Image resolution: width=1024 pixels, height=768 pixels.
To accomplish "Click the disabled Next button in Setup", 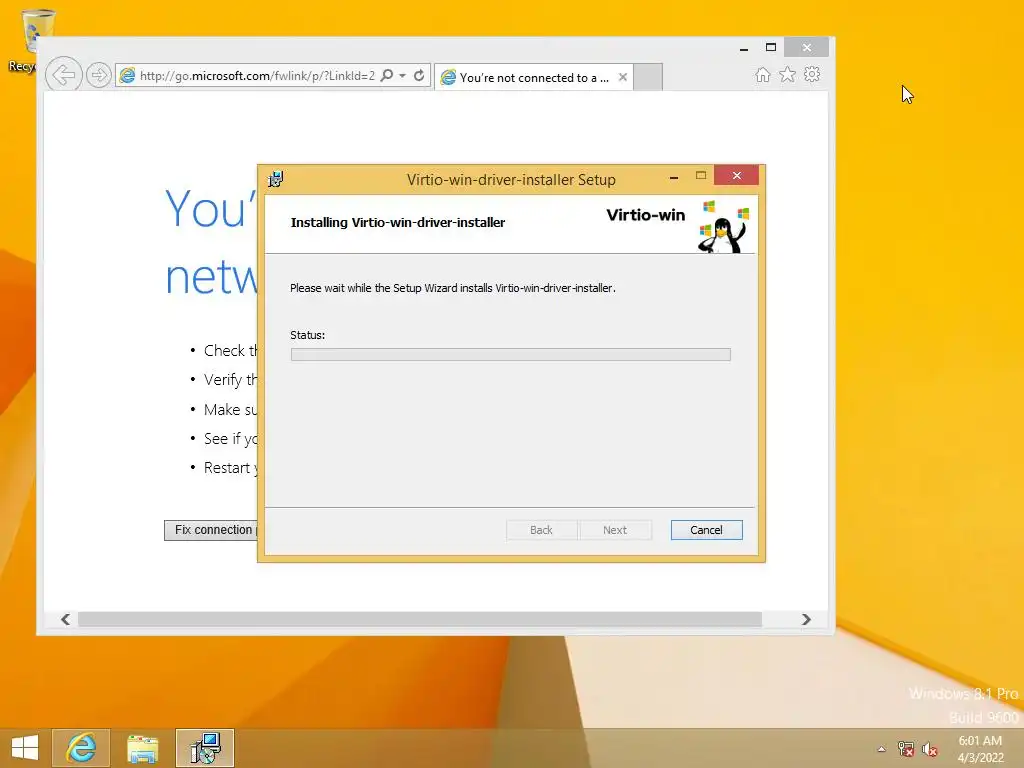I will pos(615,530).
